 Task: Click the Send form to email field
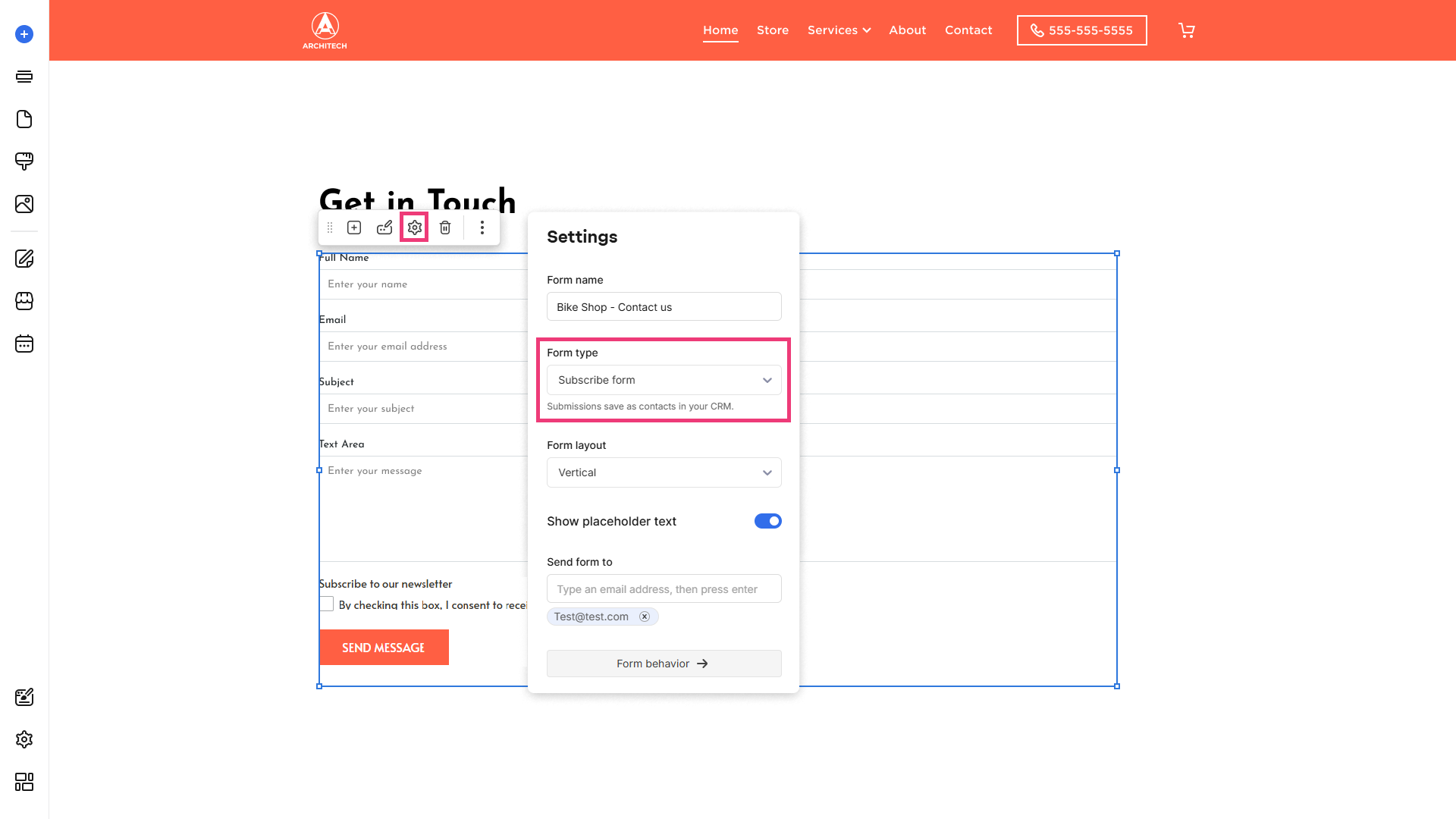click(x=664, y=589)
